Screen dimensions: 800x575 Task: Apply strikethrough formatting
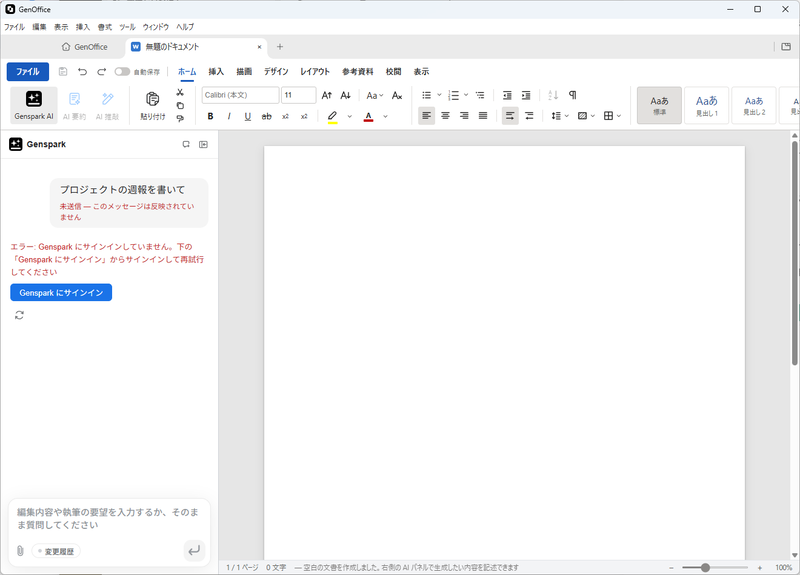coord(266,116)
